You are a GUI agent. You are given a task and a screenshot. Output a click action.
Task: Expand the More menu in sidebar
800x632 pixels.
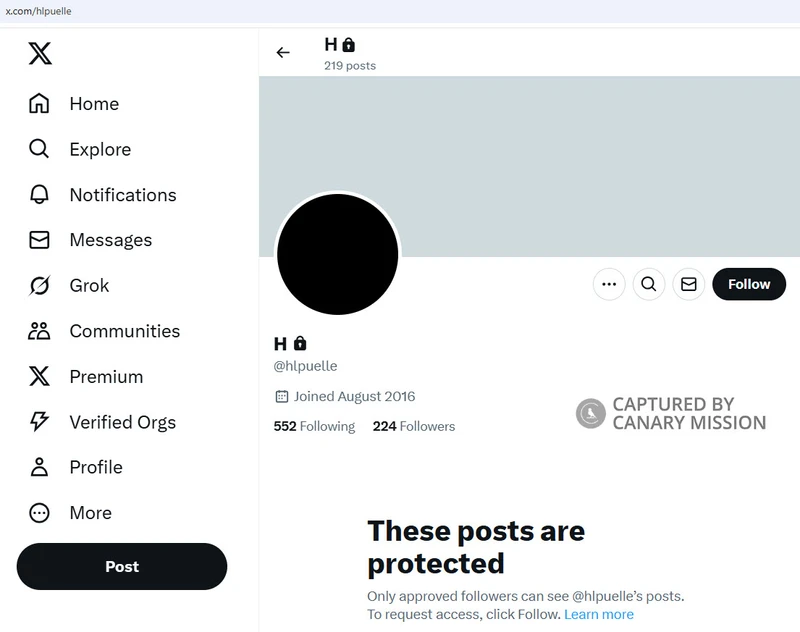tap(70, 513)
